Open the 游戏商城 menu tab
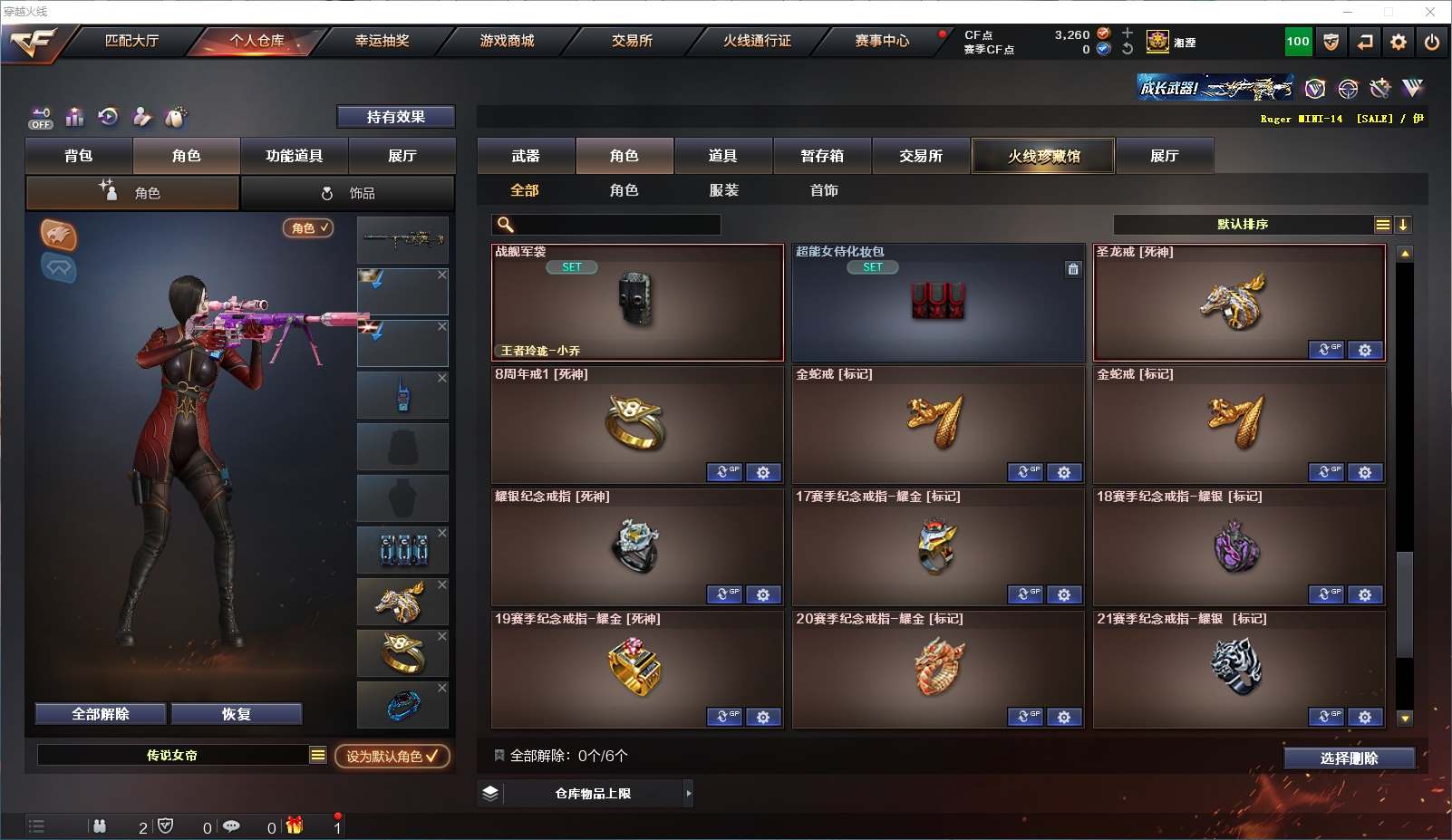Image resolution: width=1452 pixels, height=840 pixels. click(507, 41)
